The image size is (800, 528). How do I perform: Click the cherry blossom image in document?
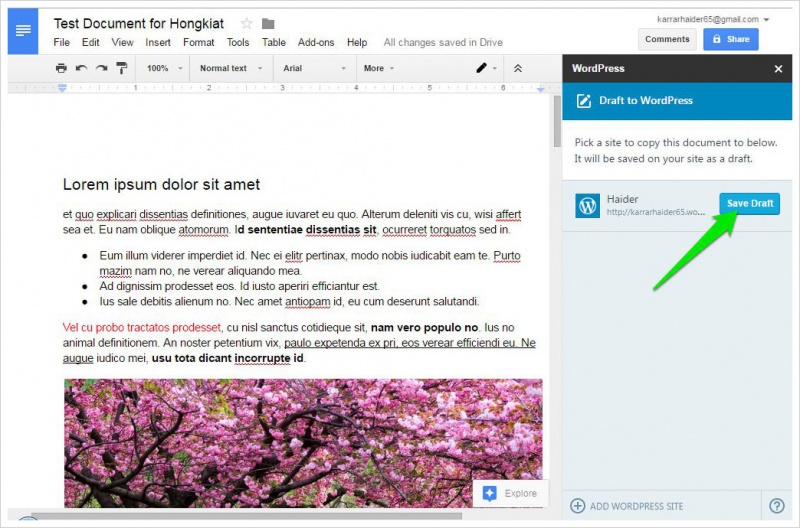point(303,443)
